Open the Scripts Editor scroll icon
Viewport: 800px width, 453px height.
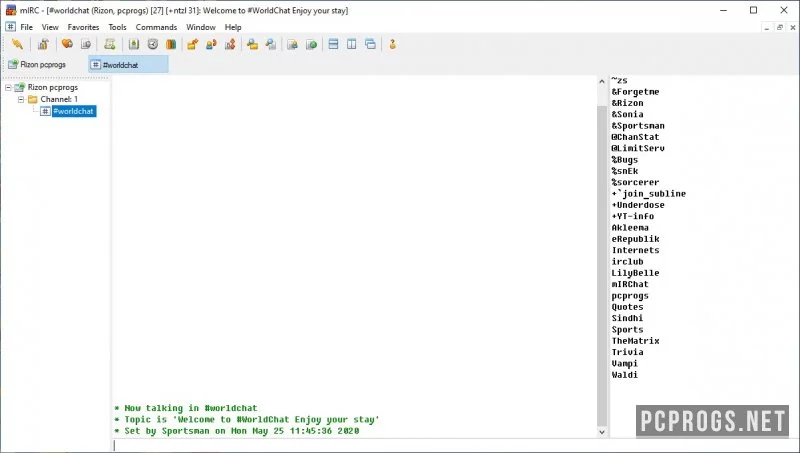[x=110, y=44]
